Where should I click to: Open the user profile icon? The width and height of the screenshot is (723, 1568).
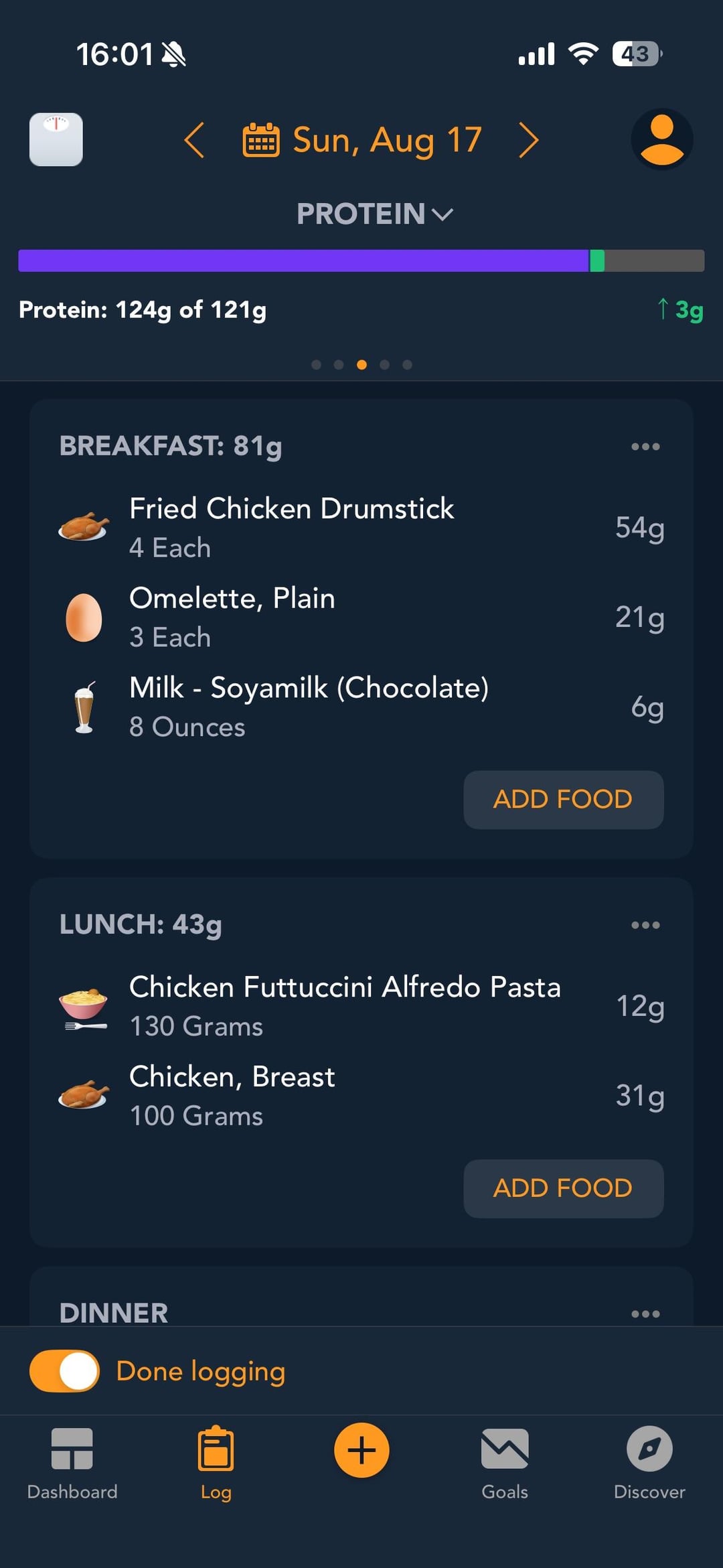pyautogui.click(x=661, y=139)
